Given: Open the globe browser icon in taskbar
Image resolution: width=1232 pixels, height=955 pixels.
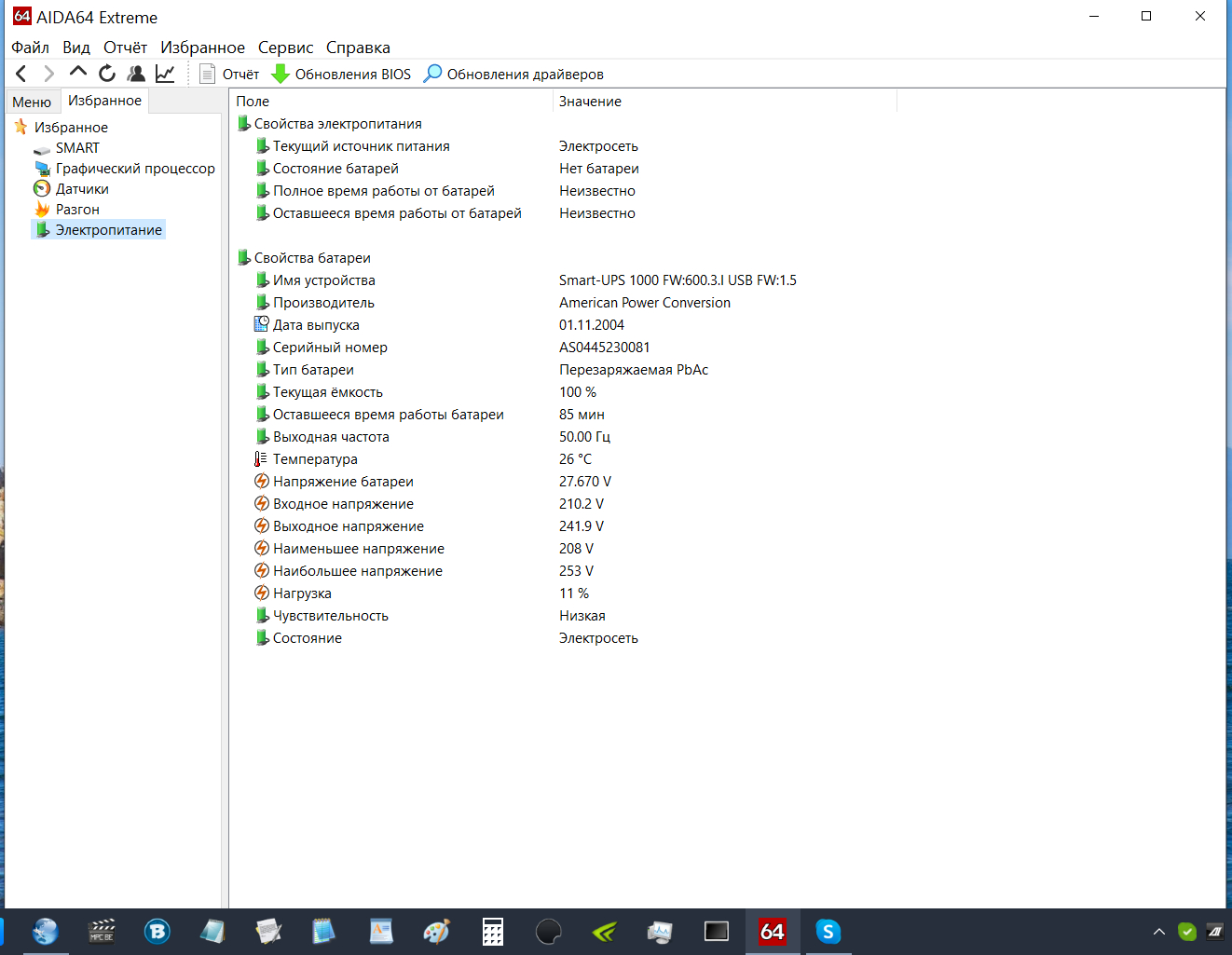Looking at the screenshot, I should [x=45, y=932].
